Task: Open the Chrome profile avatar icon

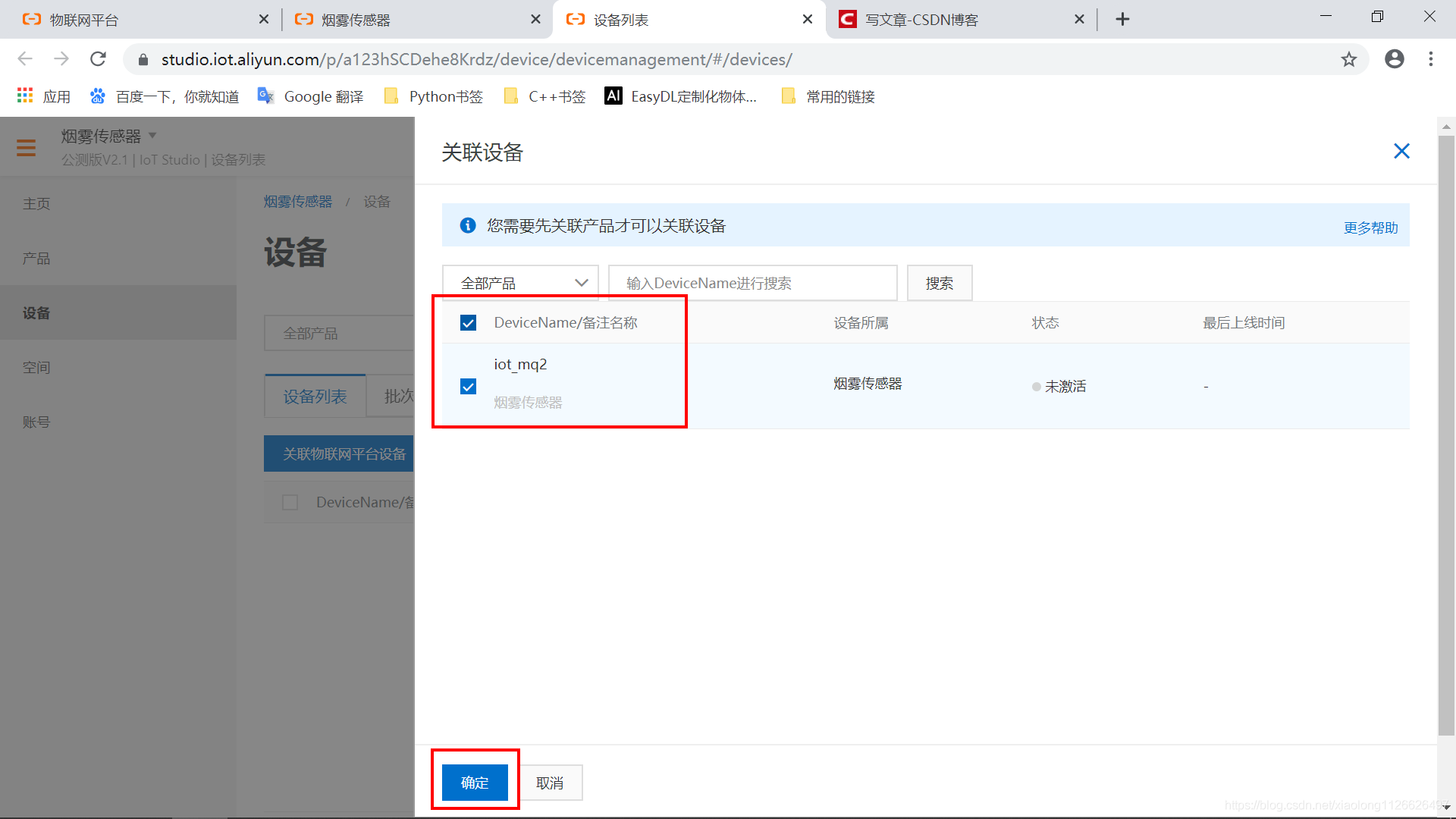Action: pyautogui.click(x=1394, y=59)
